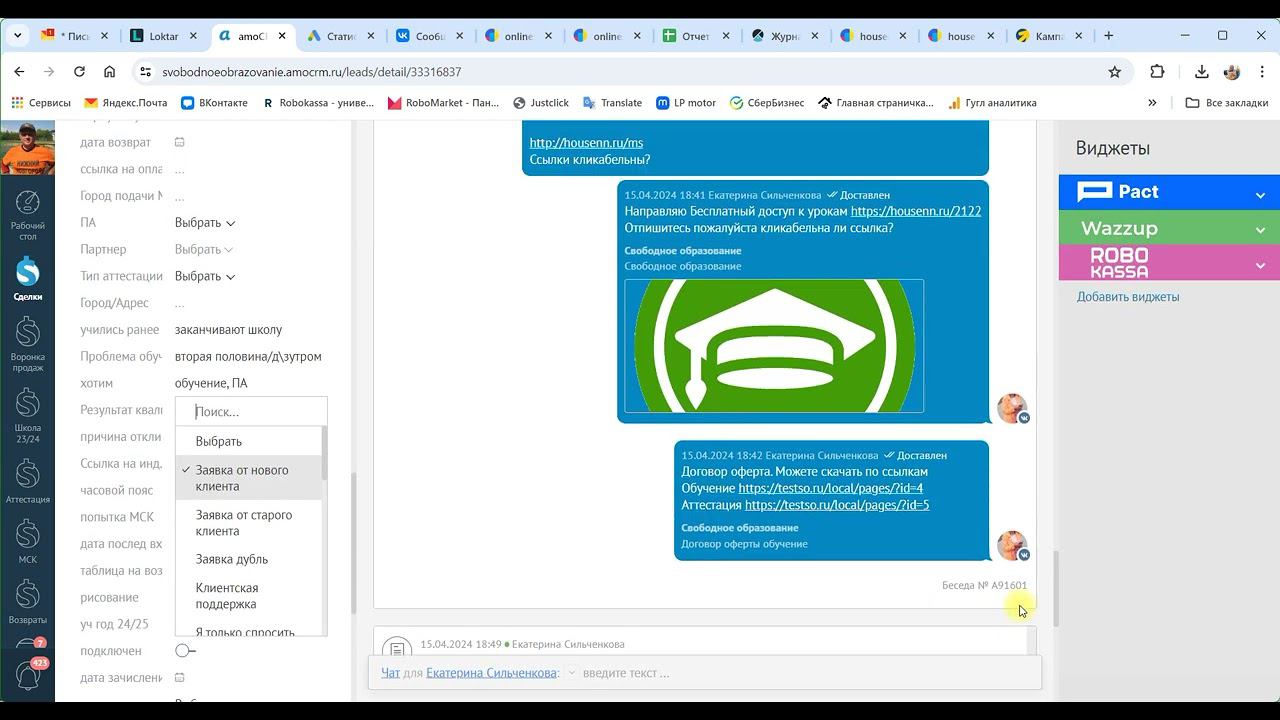Screen dimensions: 1280x720
Task: Open the Сделки section in sidebar
Action: tap(27, 279)
